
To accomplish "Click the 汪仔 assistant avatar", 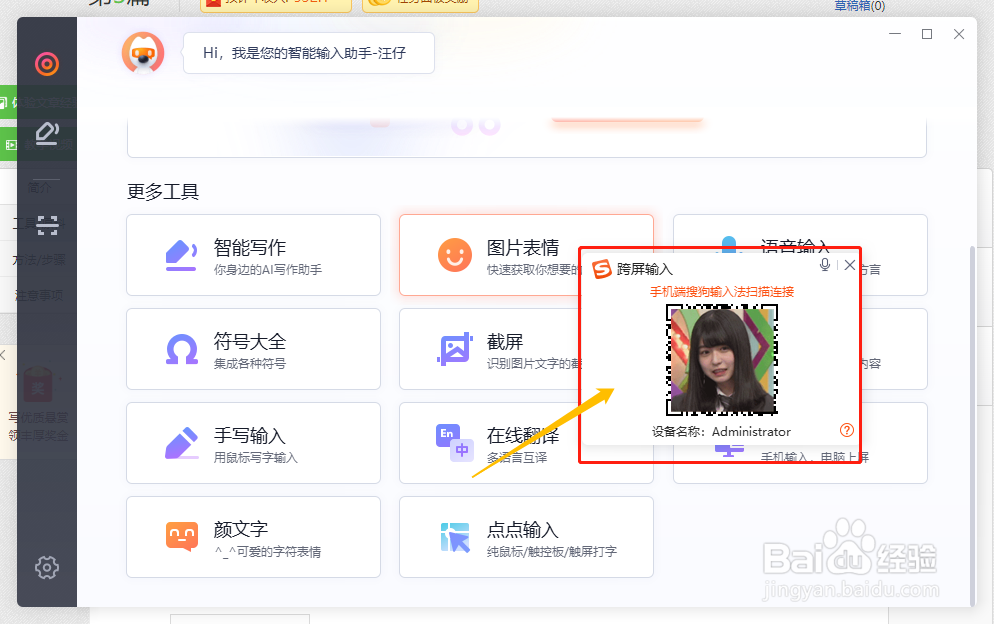I will [x=143, y=53].
